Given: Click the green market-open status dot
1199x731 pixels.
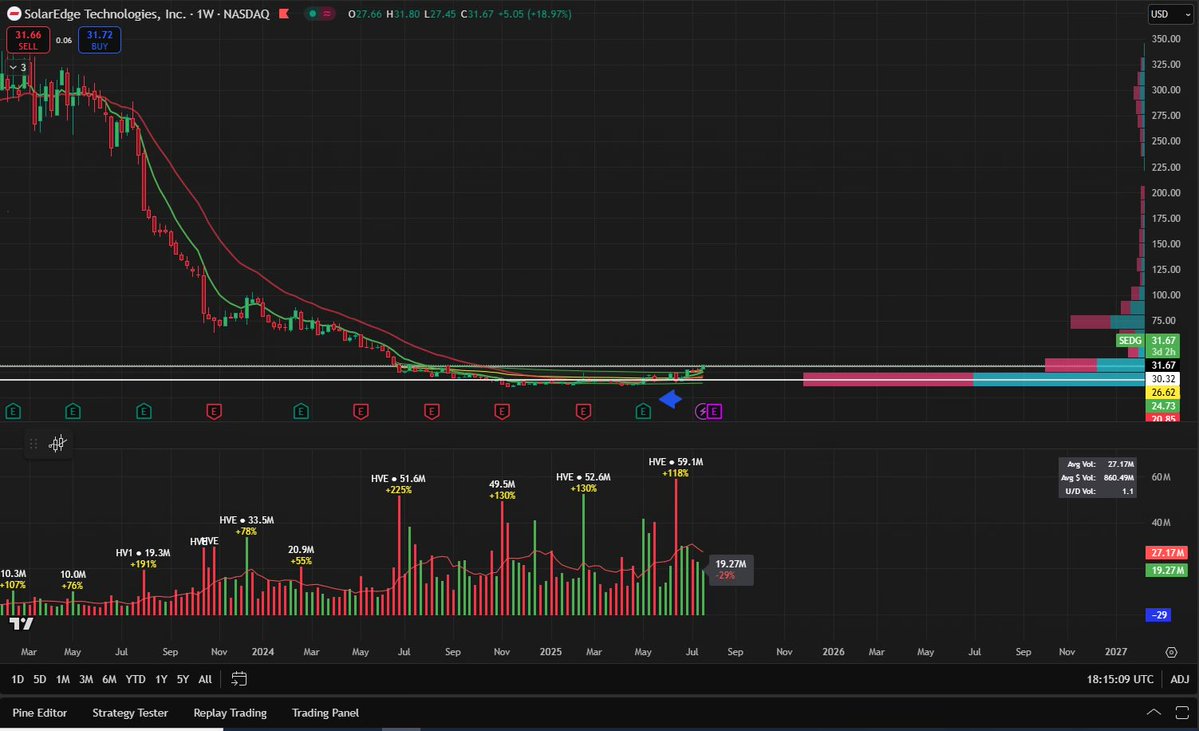Looking at the screenshot, I should pyautogui.click(x=312, y=14).
